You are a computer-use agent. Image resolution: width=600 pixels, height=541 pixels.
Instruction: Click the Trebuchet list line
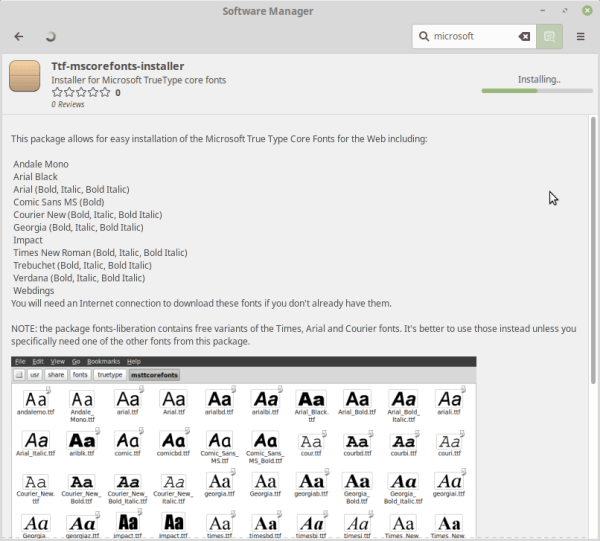point(82,265)
